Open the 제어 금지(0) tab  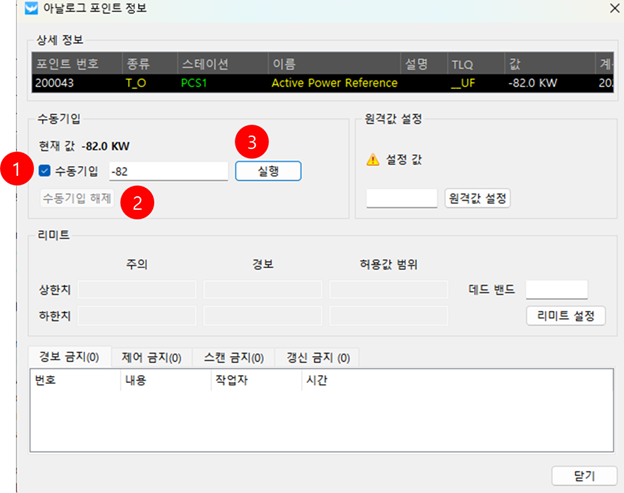(151, 357)
